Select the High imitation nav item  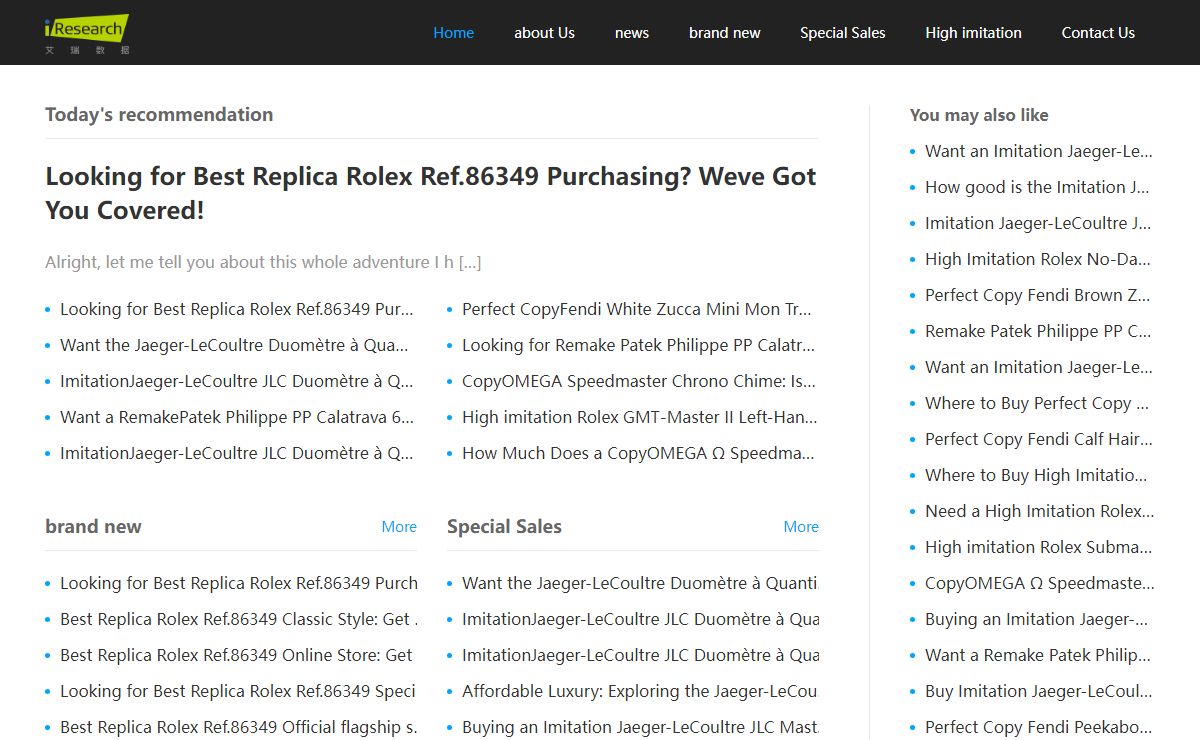pos(974,33)
